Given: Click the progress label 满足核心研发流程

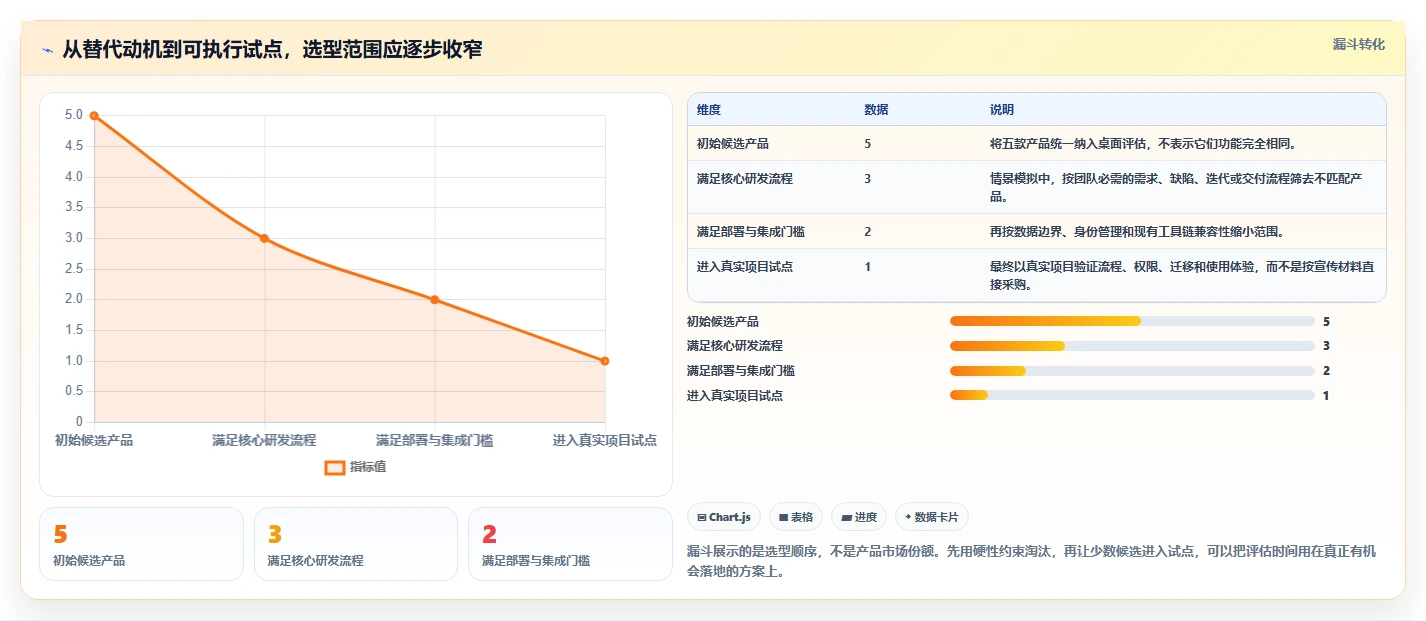Looking at the screenshot, I should [x=735, y=346].
